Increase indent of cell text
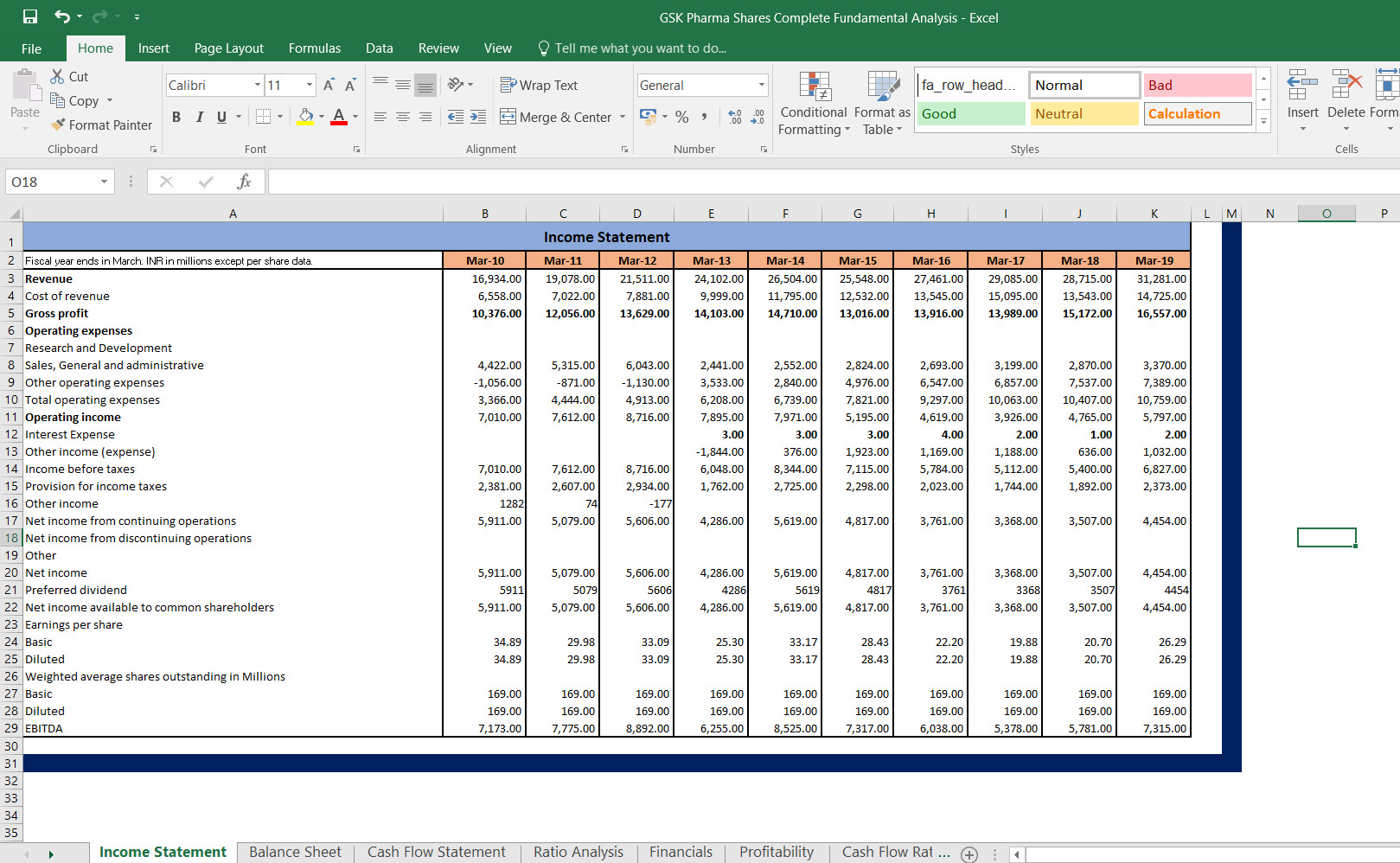This screenshot has width=1400, height=863. (x=478, y=117)
